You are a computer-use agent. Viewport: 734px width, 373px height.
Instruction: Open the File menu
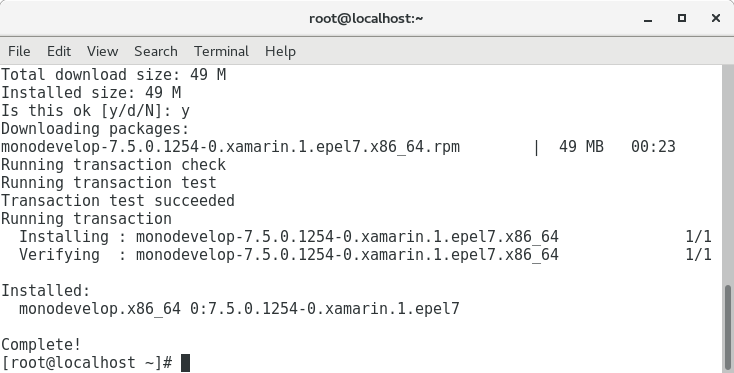pos(19,51)
